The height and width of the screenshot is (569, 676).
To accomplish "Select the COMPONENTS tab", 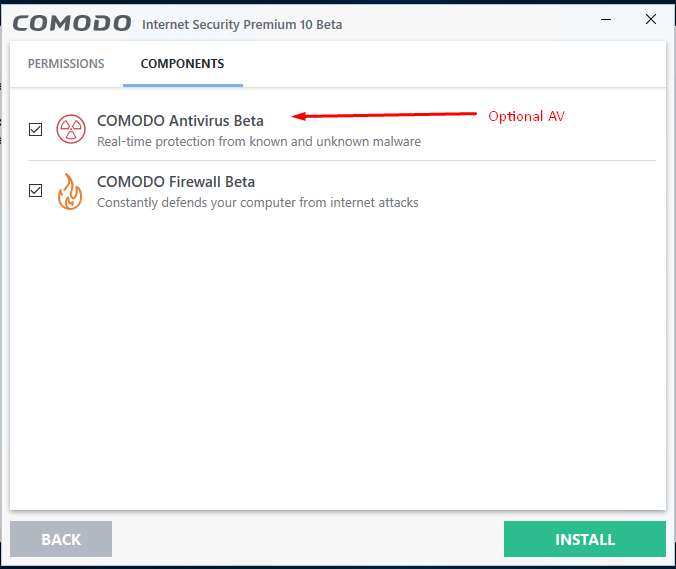I will [182, 64].
